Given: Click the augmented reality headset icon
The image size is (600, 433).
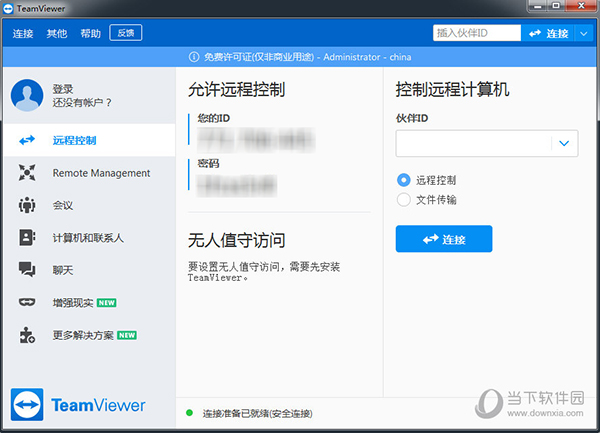Looking at the screenshot, I should (27, 303).
